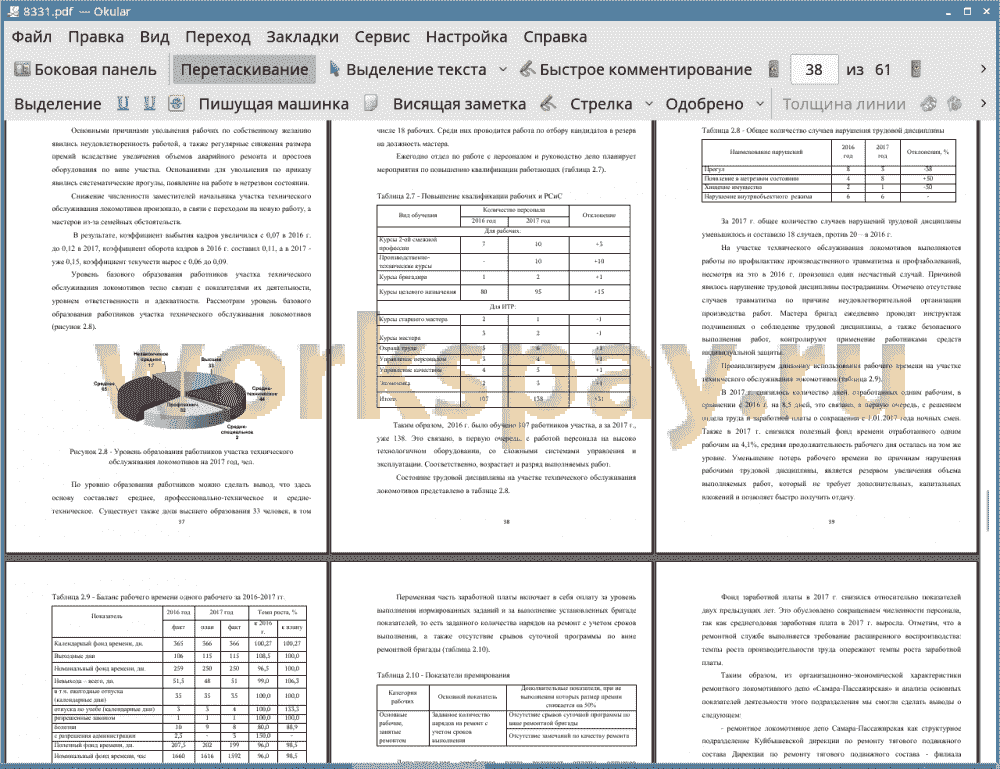Activate the Перетаскивание browse mode

244,70
